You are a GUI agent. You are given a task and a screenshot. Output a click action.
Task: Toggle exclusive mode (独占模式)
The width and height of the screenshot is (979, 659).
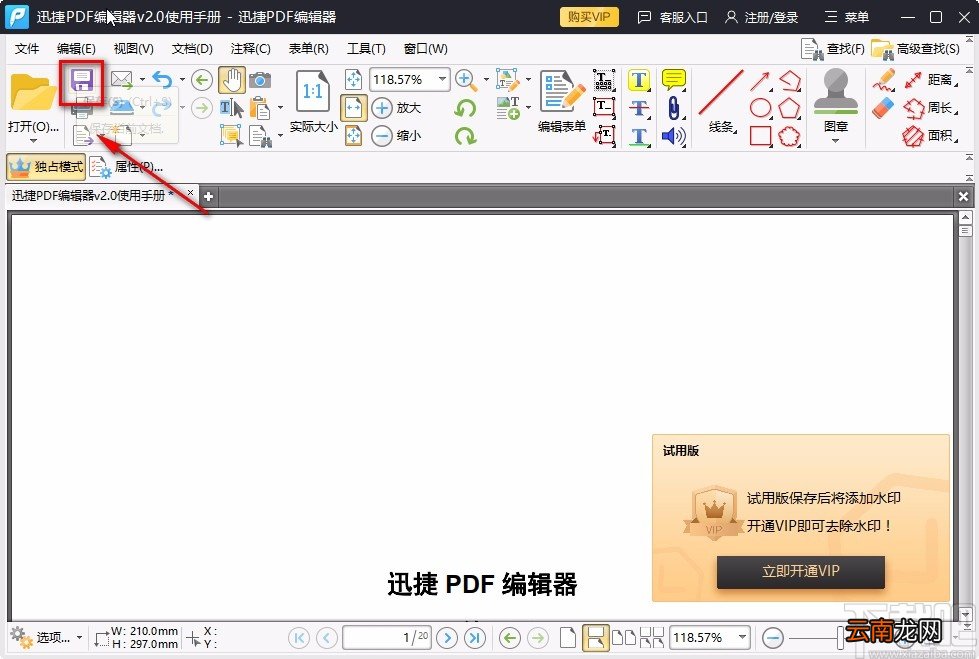coord(46,167)
